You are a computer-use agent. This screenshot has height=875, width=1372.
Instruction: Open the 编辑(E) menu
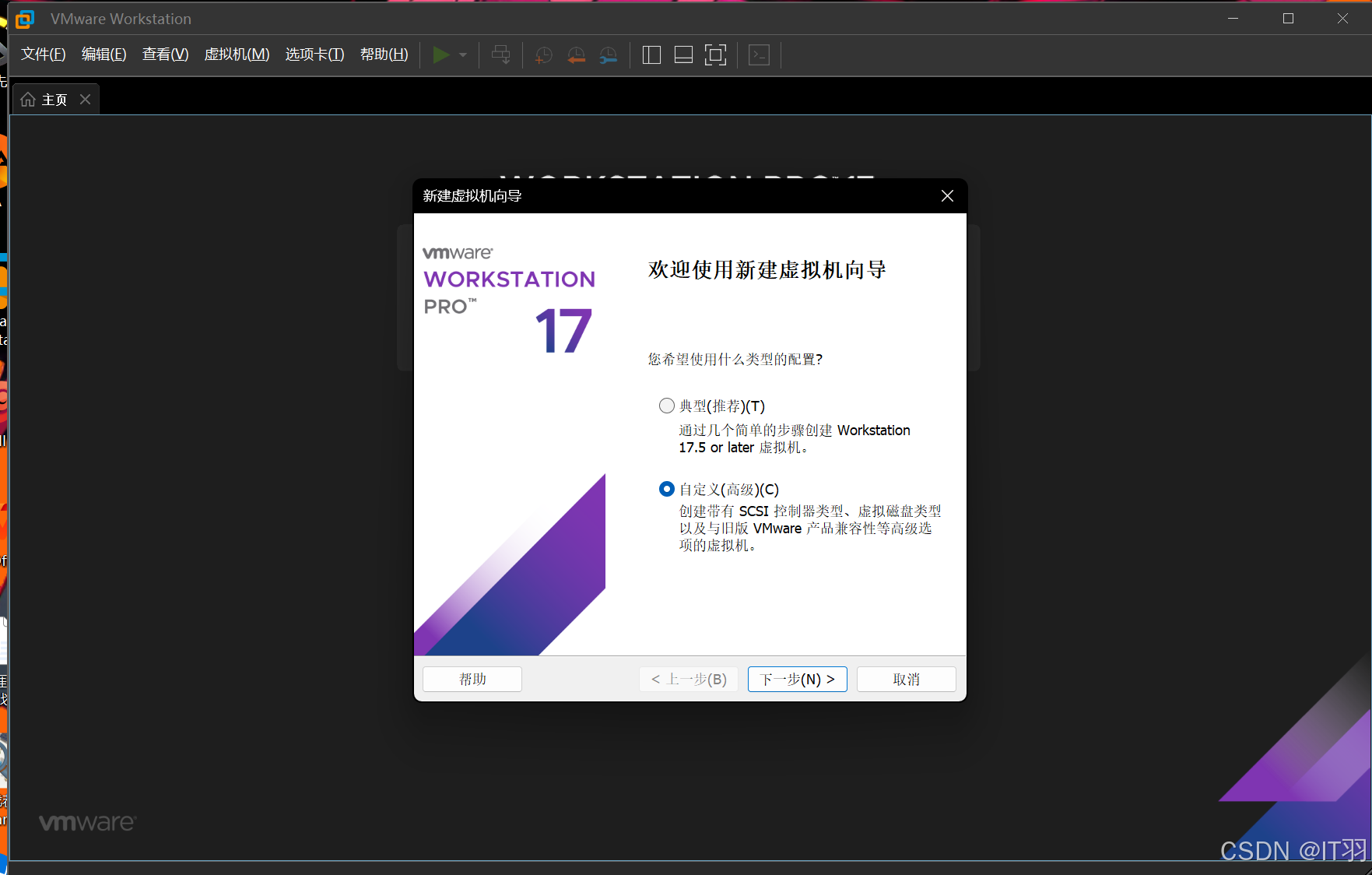tap(104, 54)
